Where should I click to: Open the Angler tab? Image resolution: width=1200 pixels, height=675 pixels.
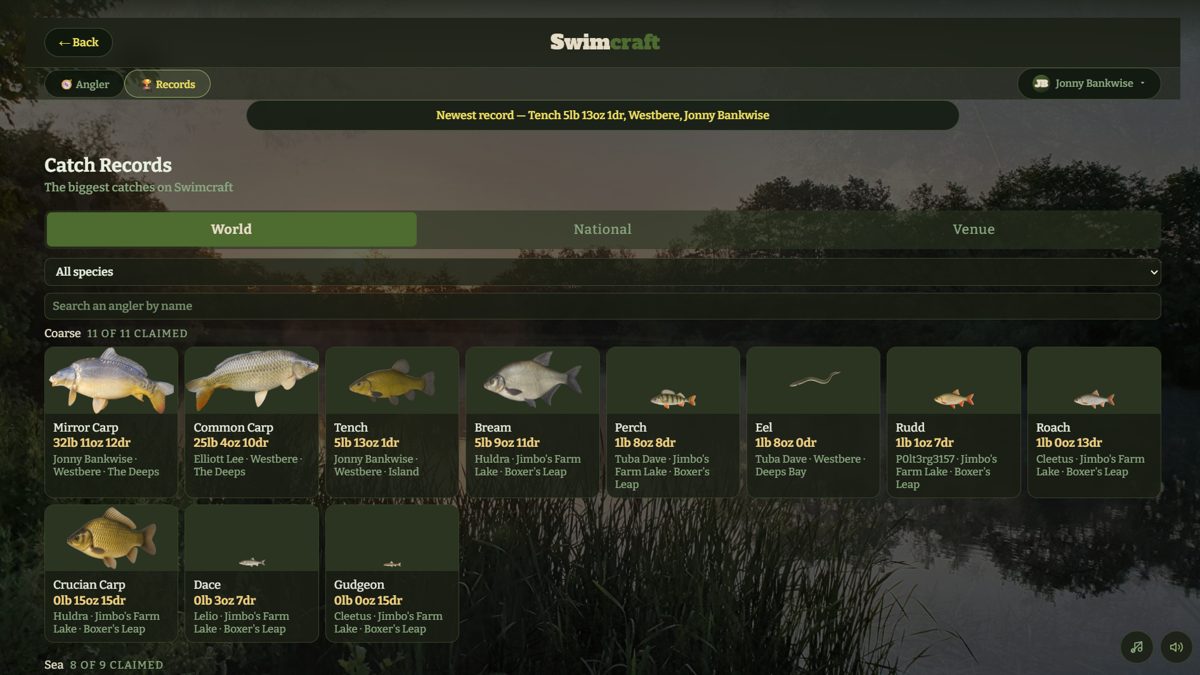tap(84, 84)
